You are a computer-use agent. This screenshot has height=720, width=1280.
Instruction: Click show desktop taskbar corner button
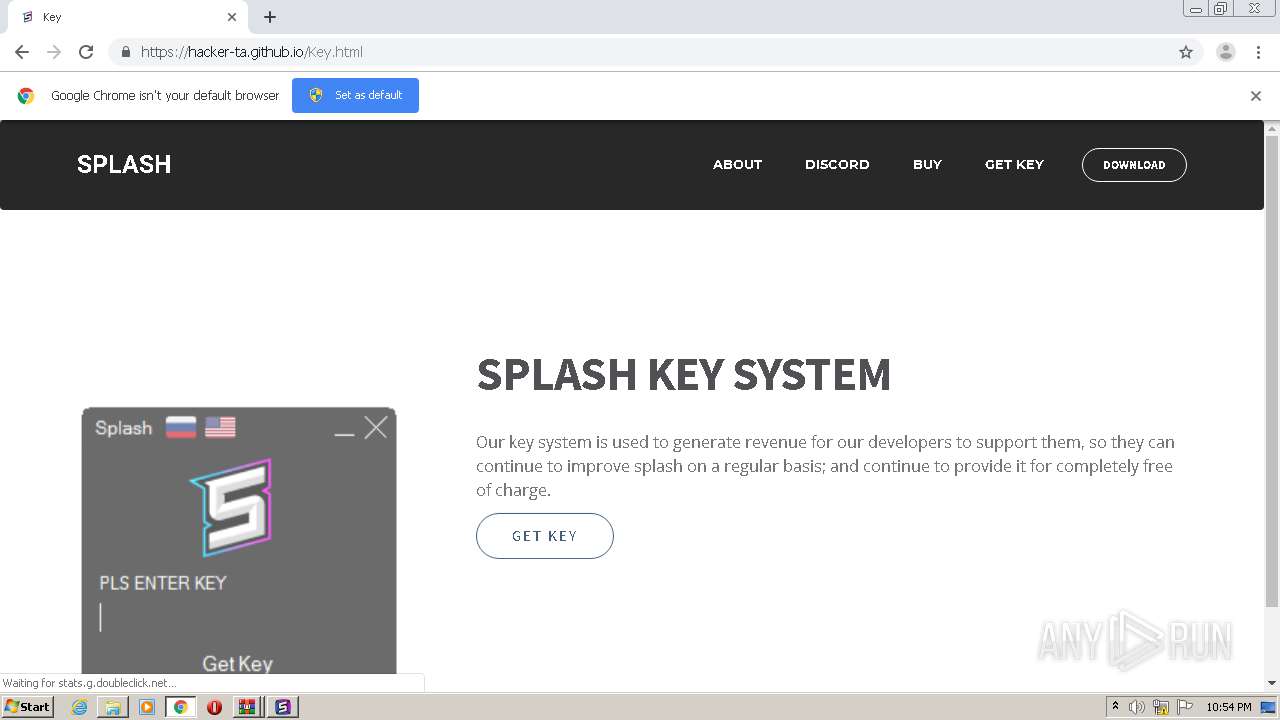(x=1269, y=707)
